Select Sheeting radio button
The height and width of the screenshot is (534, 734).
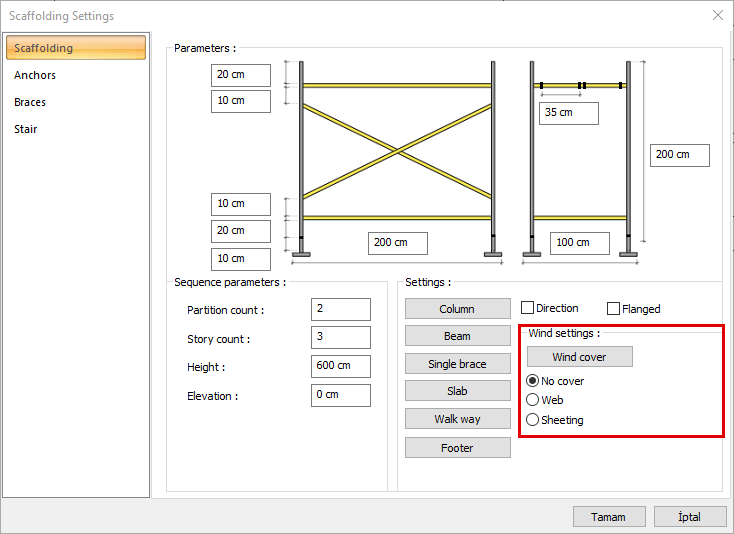tap(533, 420)
